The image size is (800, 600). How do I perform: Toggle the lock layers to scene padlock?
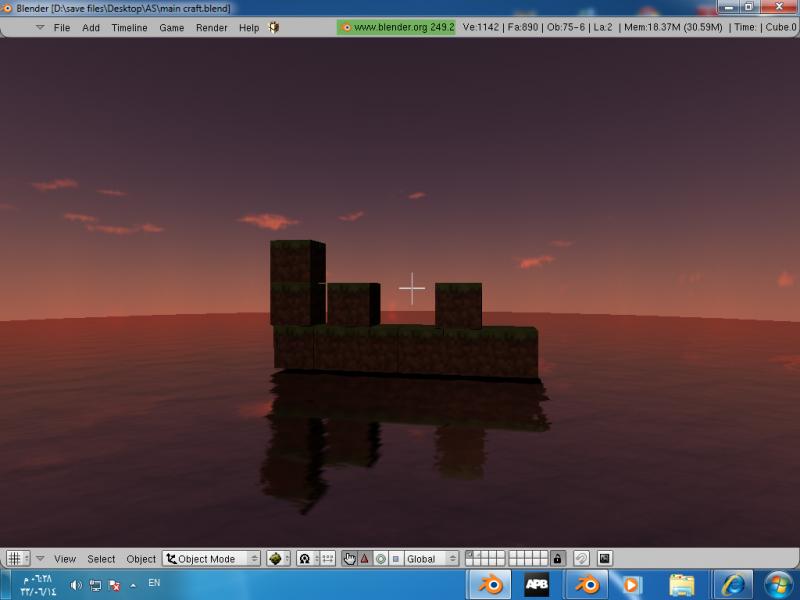557,559
